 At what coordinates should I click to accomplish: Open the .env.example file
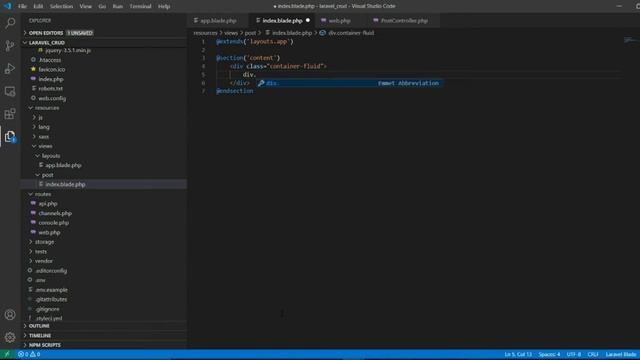[51, 290]
